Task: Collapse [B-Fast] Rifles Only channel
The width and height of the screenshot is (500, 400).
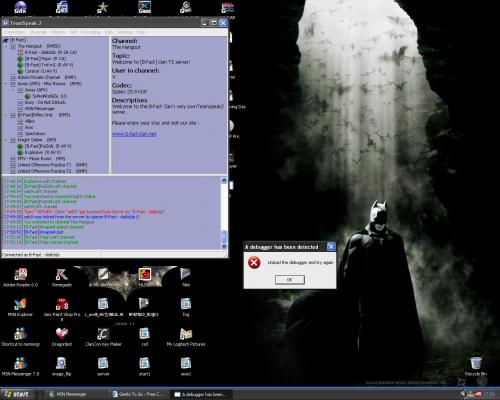Action: (6, 115)
